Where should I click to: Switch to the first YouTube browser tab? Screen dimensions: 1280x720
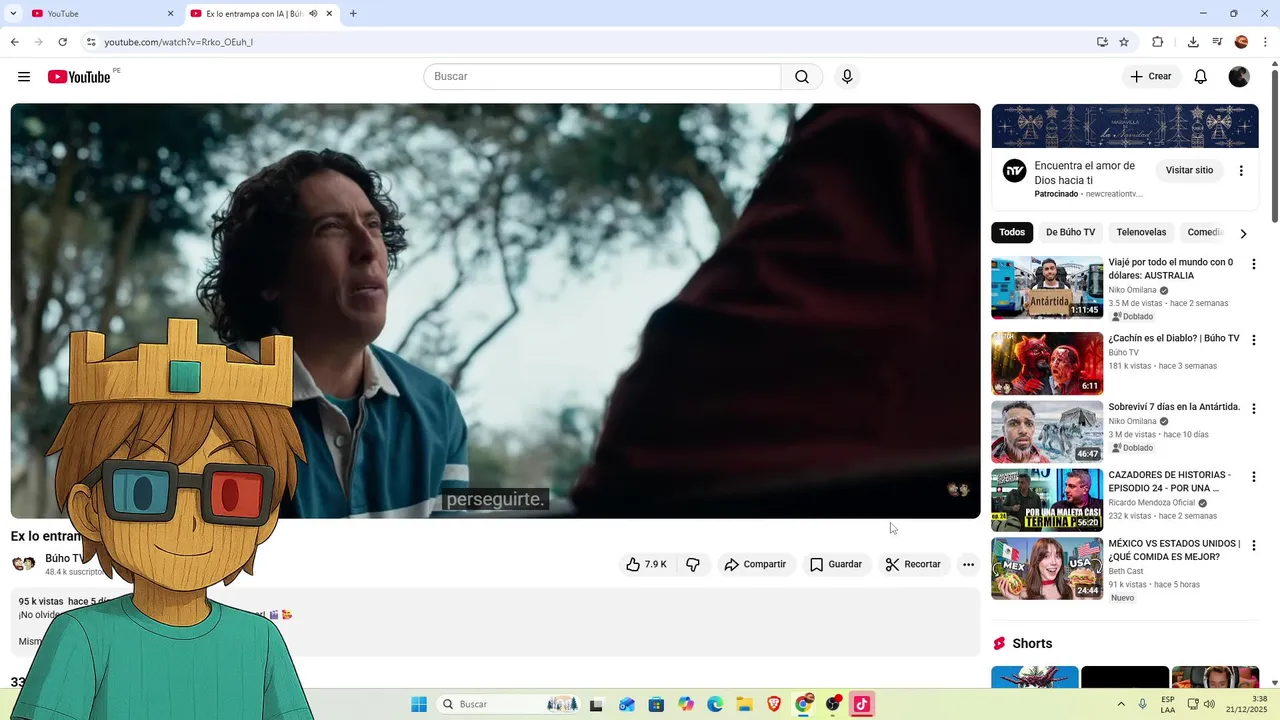100,14
